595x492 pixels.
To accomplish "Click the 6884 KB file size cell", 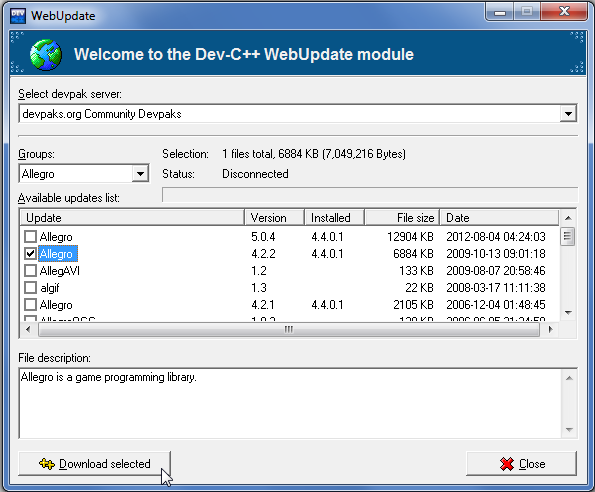I will click(x=413, y=254).
